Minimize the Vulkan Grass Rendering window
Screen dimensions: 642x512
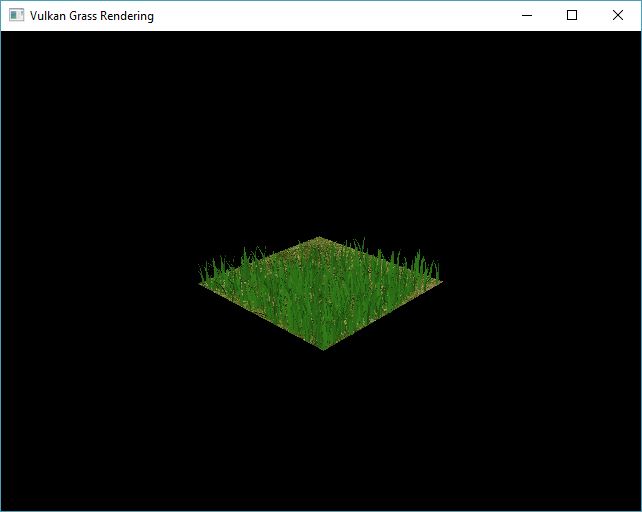pos(527,16)
